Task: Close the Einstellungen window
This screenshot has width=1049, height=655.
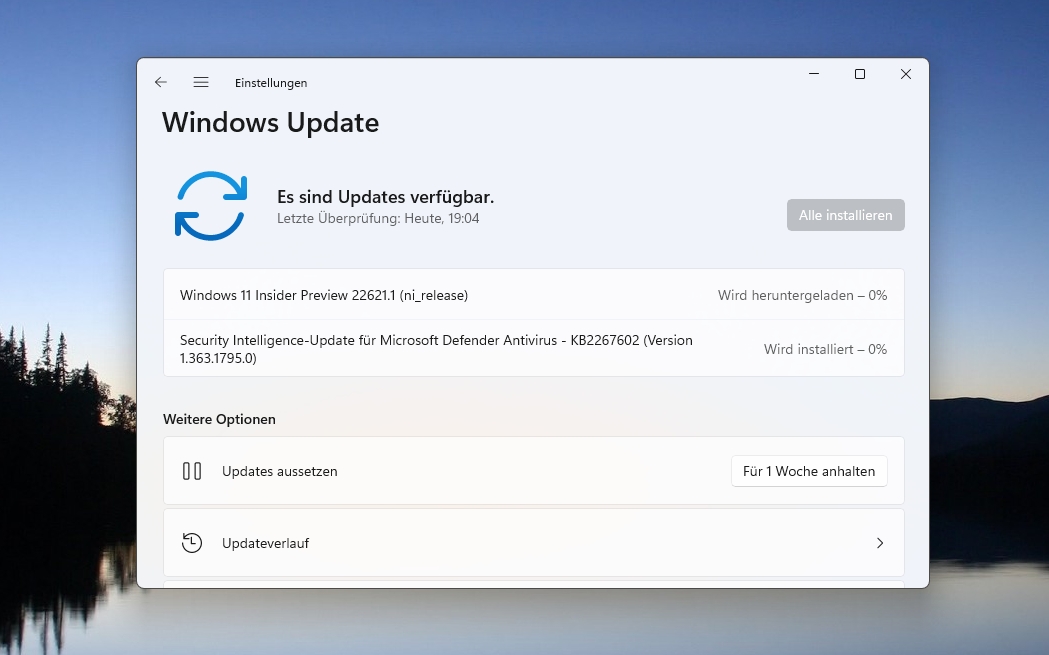Action: coord(906,74)
